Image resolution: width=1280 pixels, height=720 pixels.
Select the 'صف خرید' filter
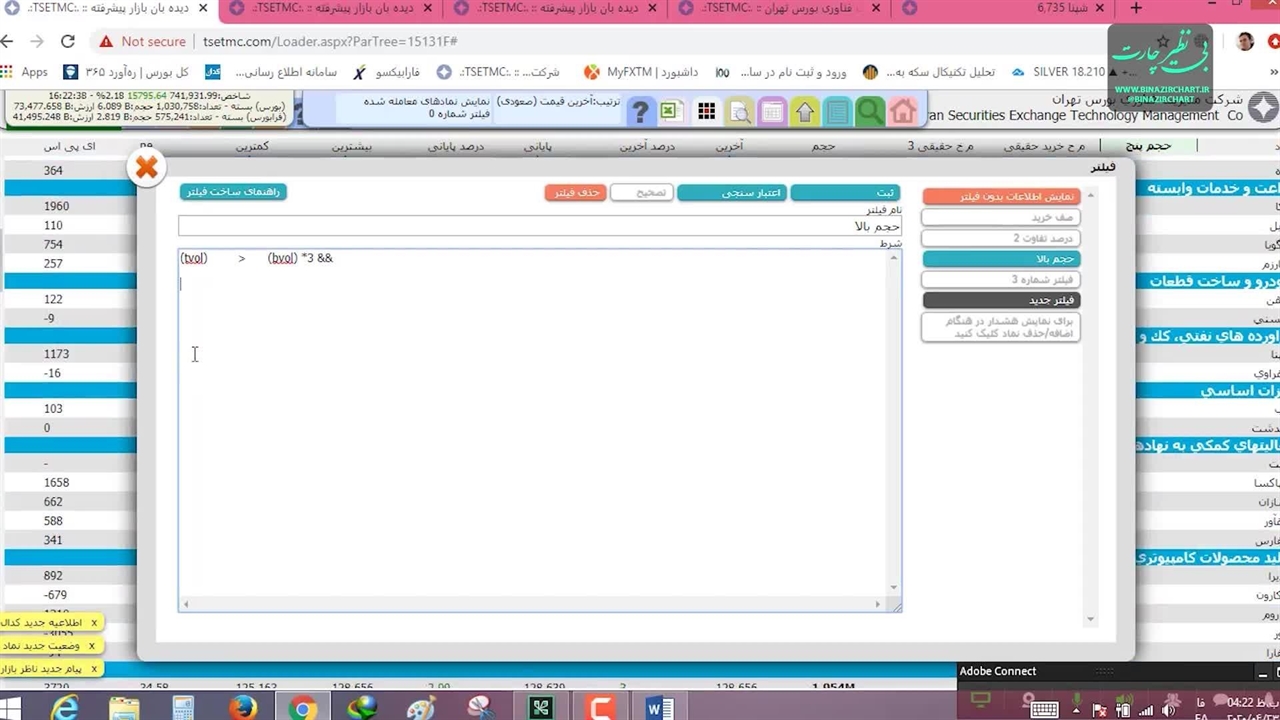[x=1000, y=217]
